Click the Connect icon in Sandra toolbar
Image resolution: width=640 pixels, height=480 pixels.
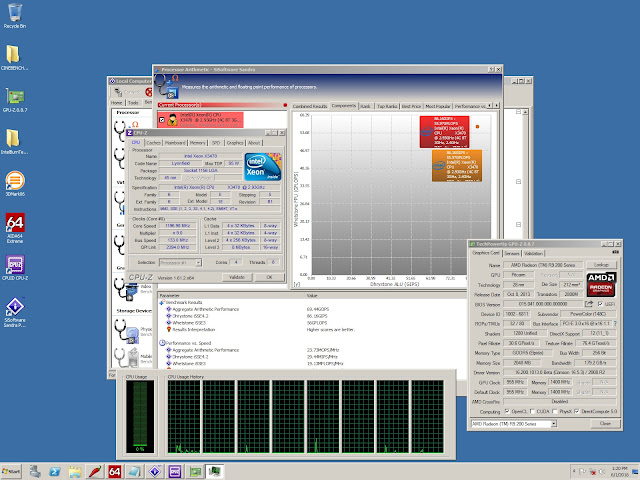[118, 92]
